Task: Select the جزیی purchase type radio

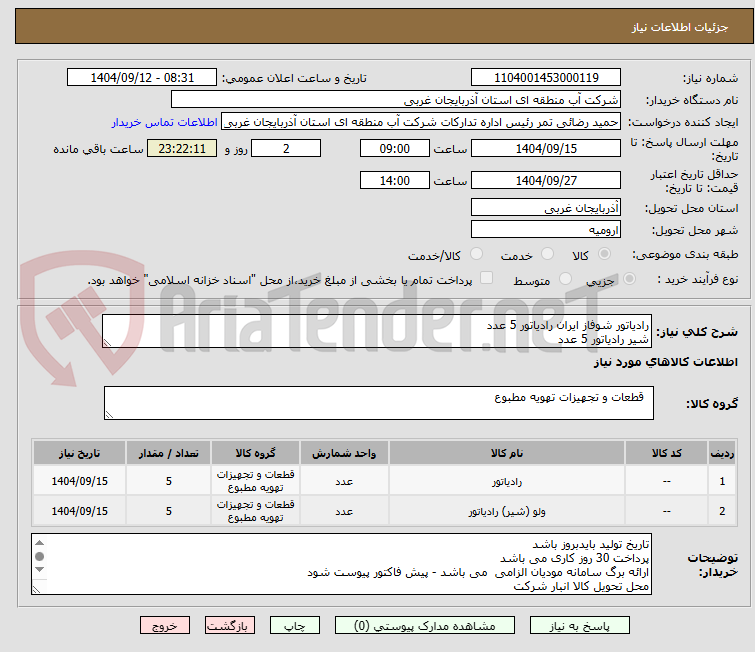Action: click(x=629, y=279)
